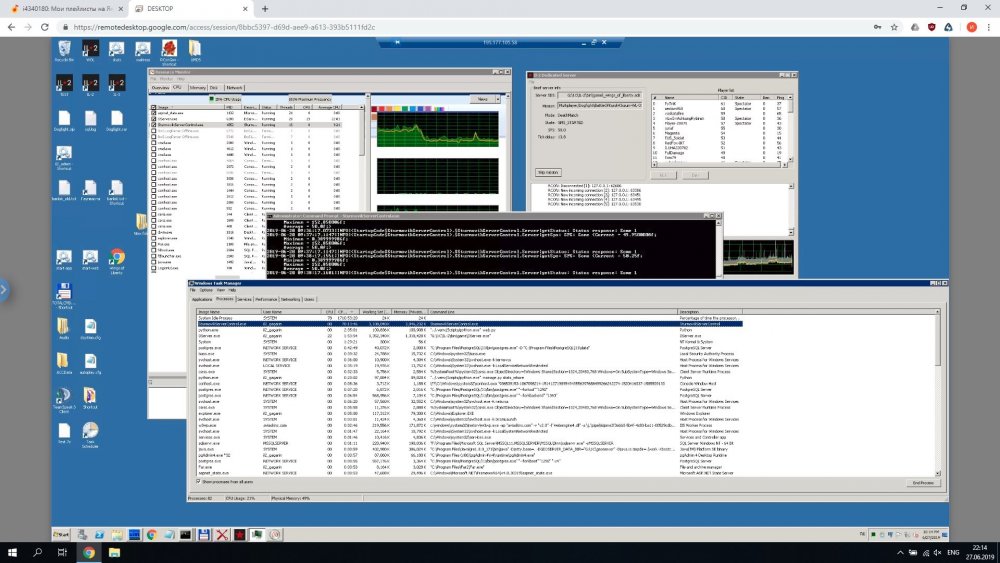1000x563 pixels.
Task: Sort Task Manager by Description column
Action: tap(710, 312)
